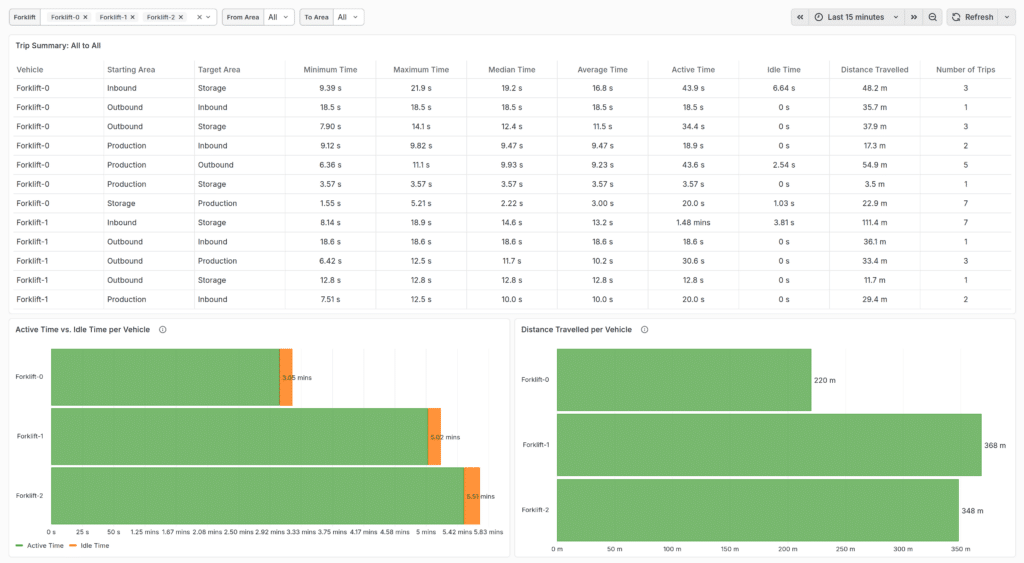The image size is (1024, 563).
Task: Sort table by Minimum Time column
Action: tap(330, 70)
